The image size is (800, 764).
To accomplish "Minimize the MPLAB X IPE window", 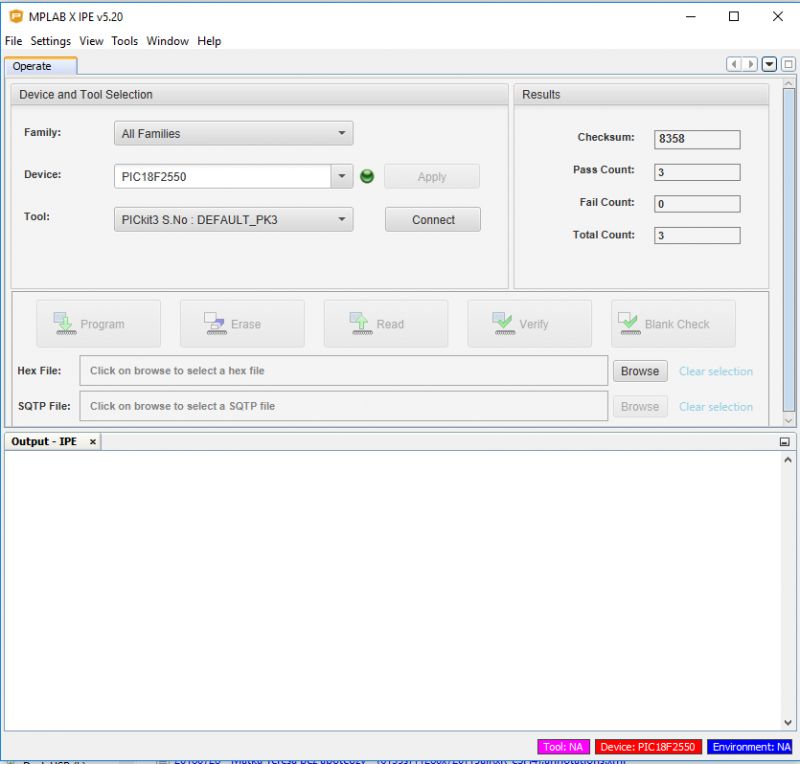I will coord(691,16).
